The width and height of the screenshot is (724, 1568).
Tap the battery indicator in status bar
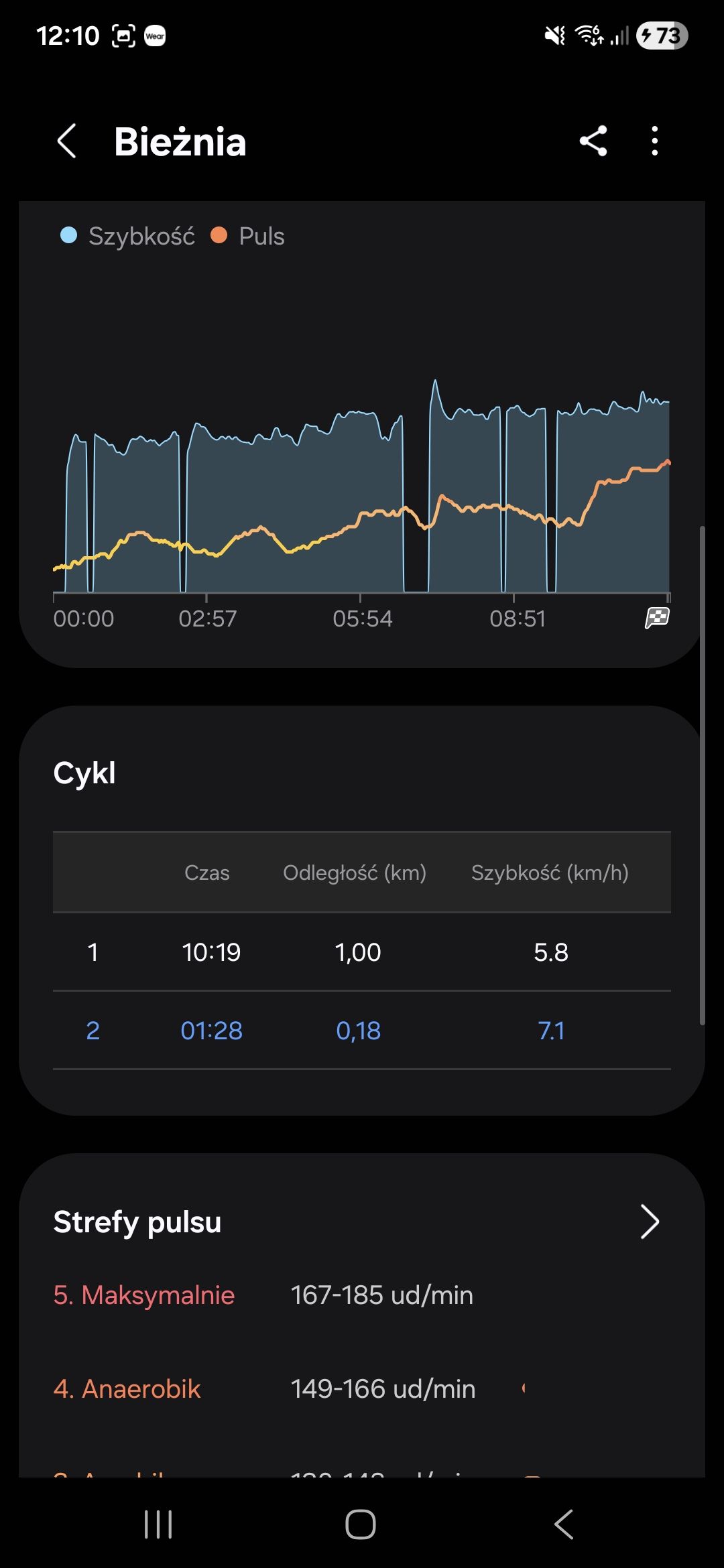pyautogui.click(x=662, y=36)
